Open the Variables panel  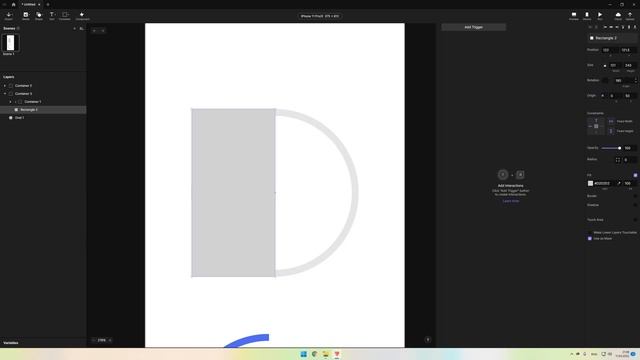point(11,343)
